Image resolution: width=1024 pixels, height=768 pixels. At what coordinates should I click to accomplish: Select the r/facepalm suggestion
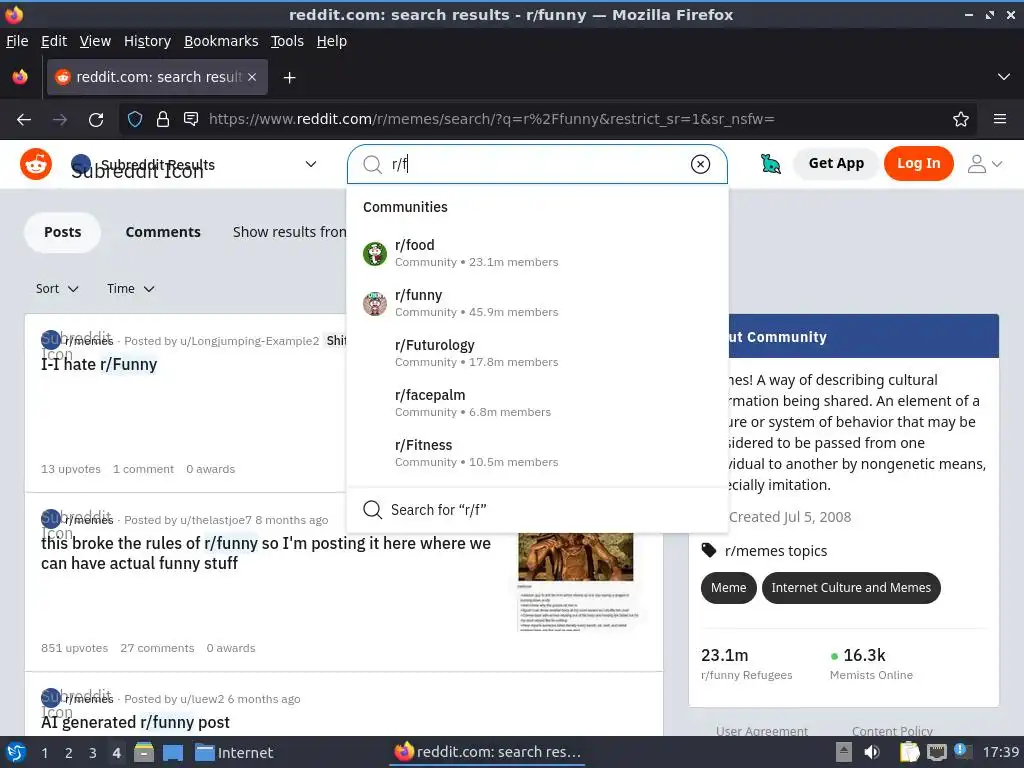click(x=537, y=403)
